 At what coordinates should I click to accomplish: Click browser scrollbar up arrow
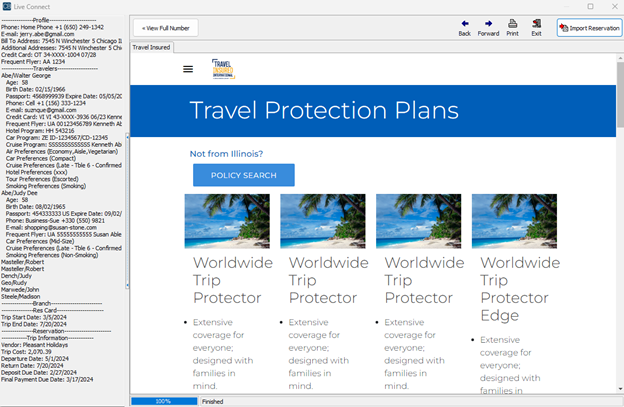(620, 58)
